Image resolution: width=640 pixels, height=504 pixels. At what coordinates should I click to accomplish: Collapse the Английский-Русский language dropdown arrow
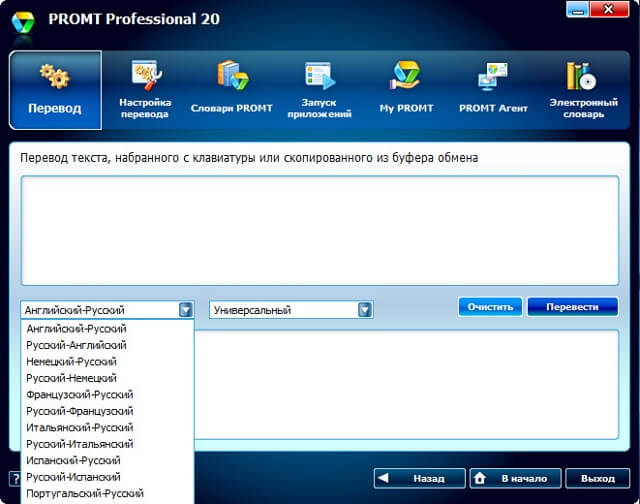point(186,310)
